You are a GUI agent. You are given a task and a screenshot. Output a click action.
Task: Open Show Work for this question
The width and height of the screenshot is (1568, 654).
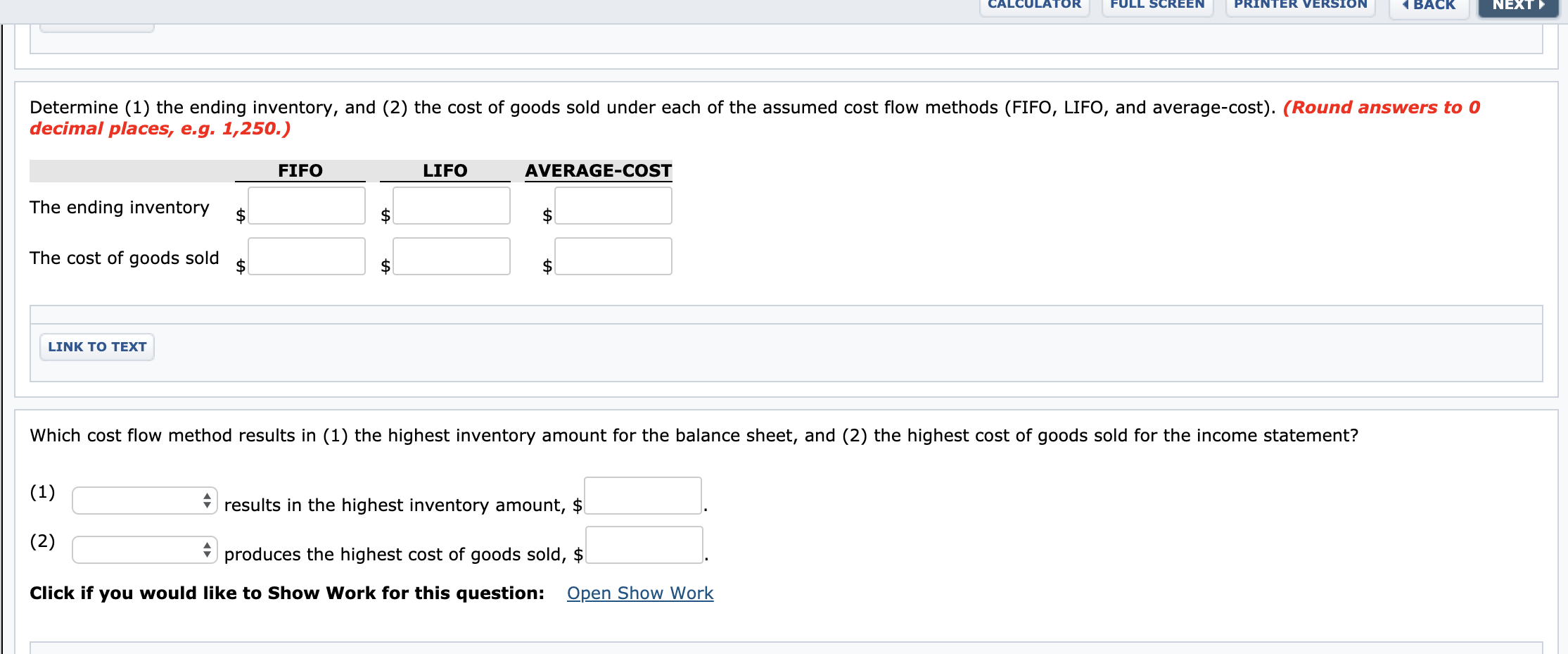tap(639, 593)
